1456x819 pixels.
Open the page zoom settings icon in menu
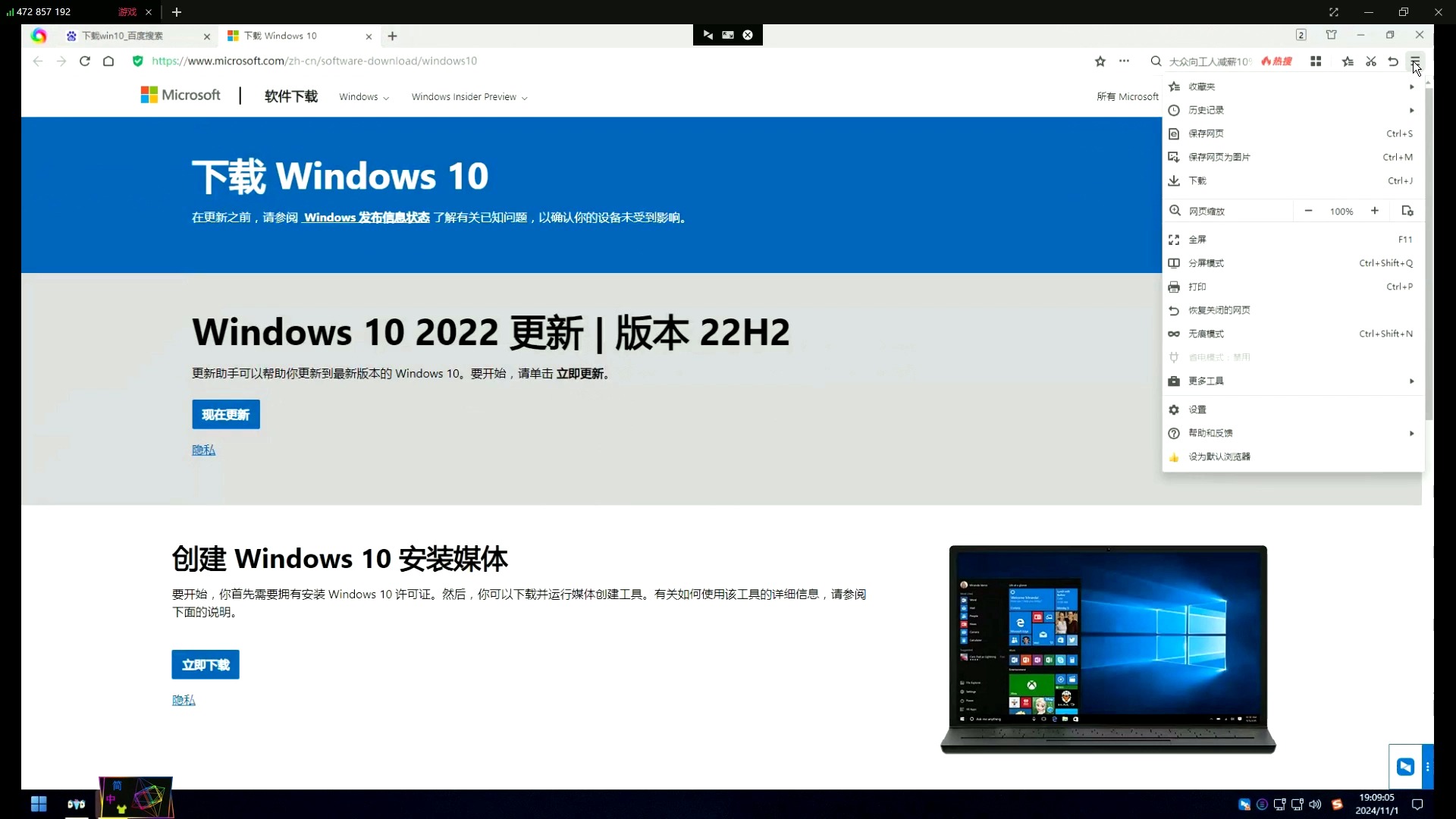(1407, 211)
